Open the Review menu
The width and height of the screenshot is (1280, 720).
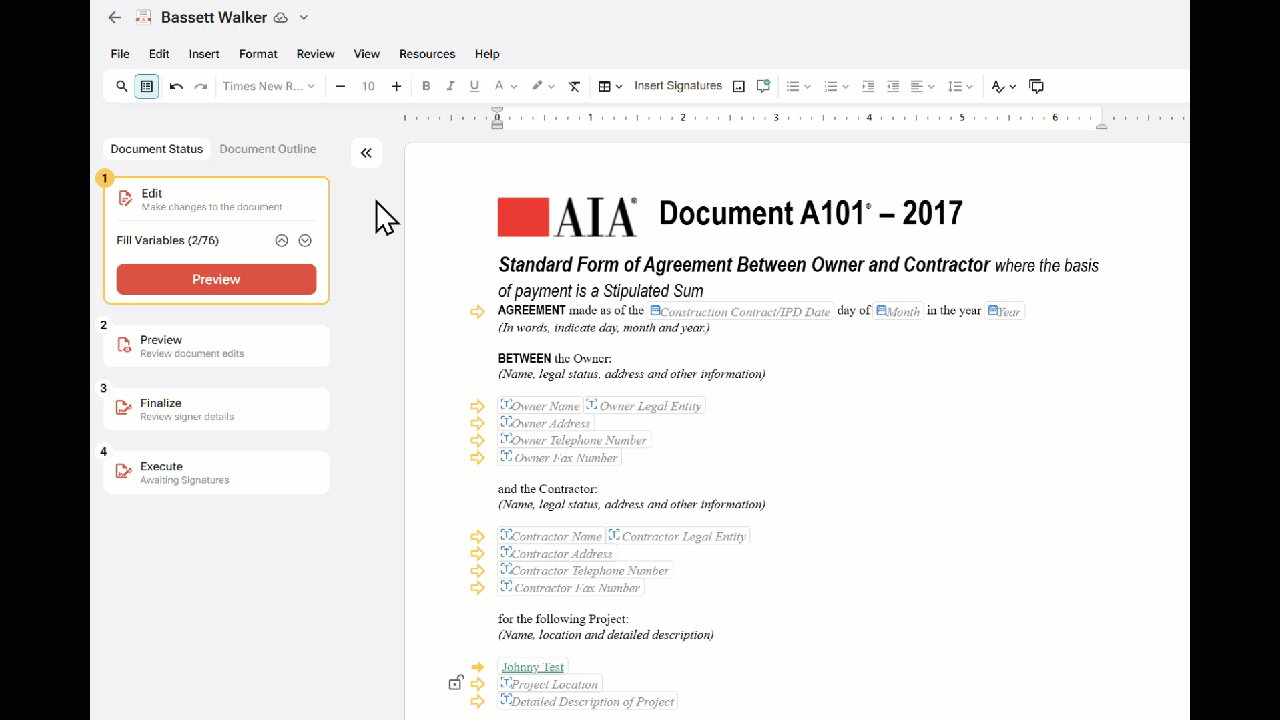click(x=316, y=54)
